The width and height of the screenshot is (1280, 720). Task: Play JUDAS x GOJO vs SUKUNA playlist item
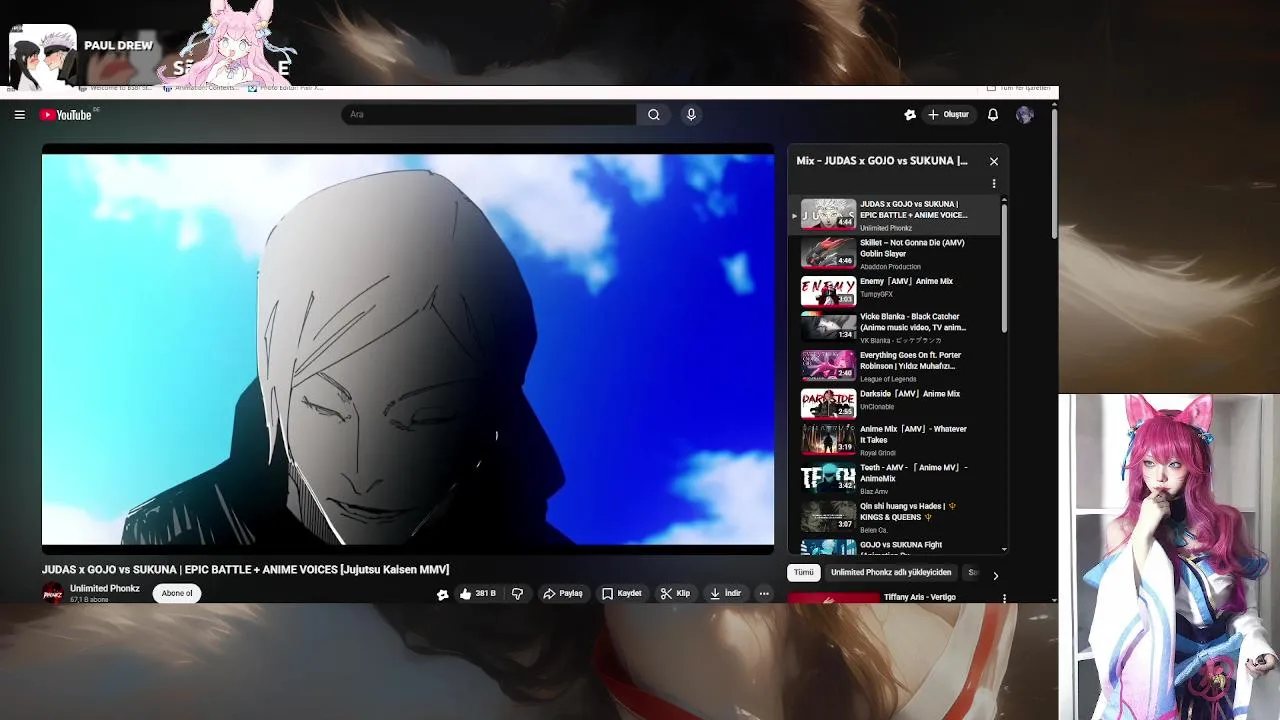[895, 215]
